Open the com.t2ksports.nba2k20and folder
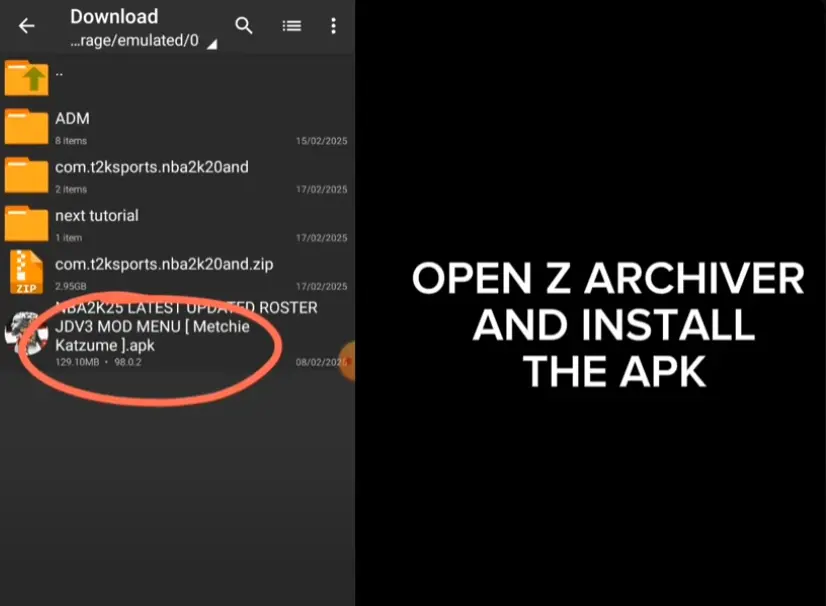Screen dimensions: 826x606 tap(178, 175)
